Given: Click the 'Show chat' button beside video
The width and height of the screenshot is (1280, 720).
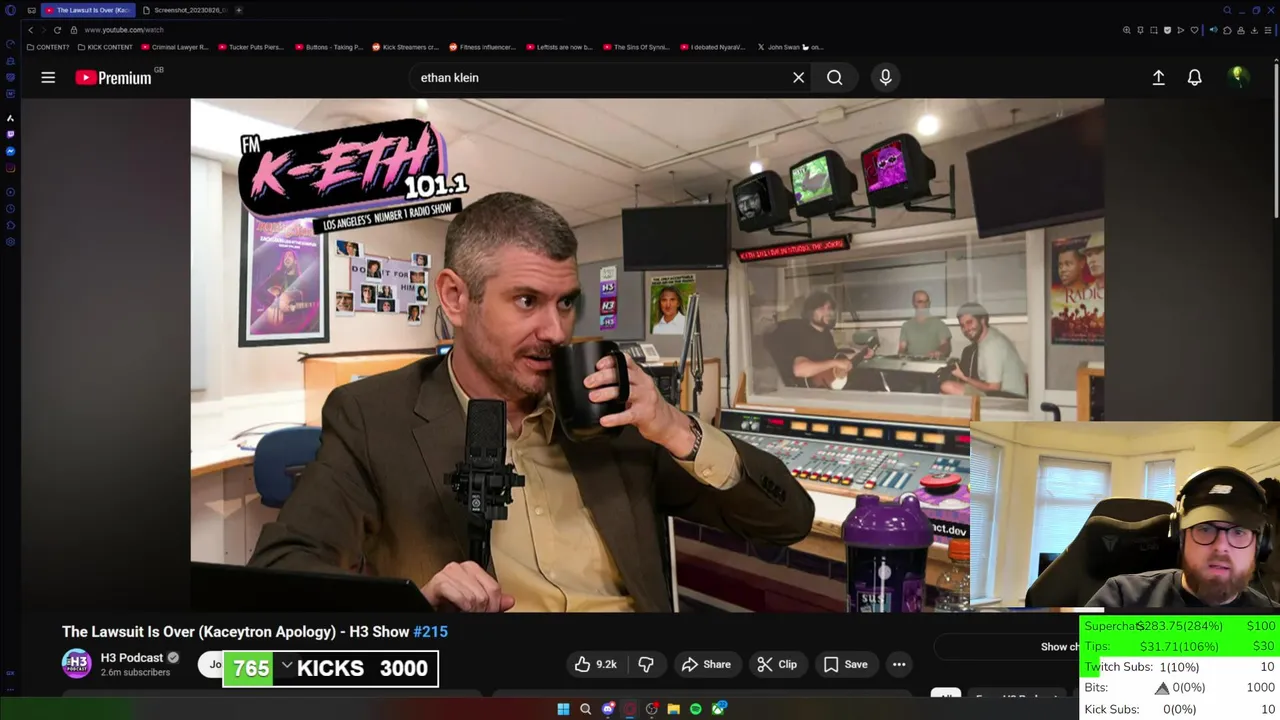Looking at the screenshot, I should pyautogui.click(x=1060, y=647).
